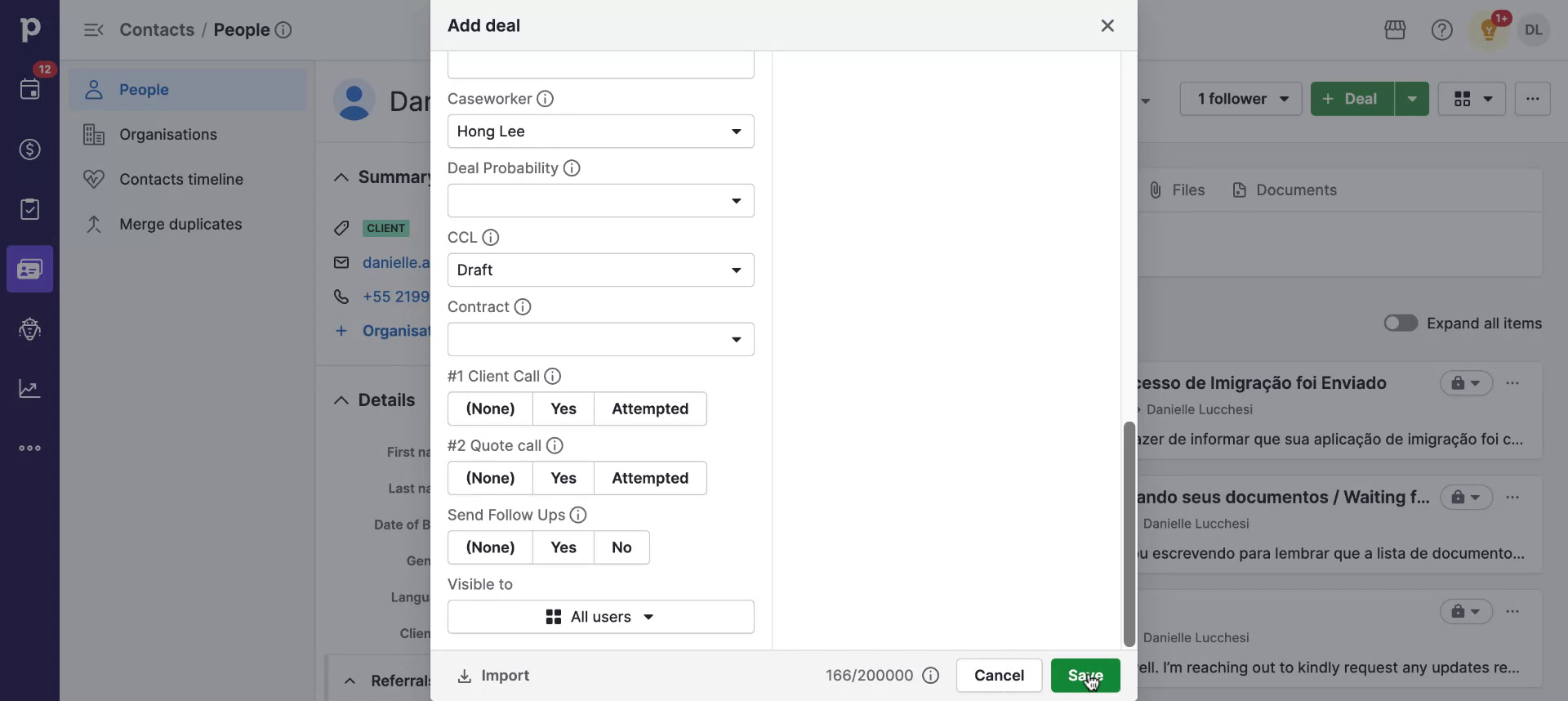Click info icon beside the 166/200000 counter
The width and height of the screenshot is (1568, 701).
930,676
